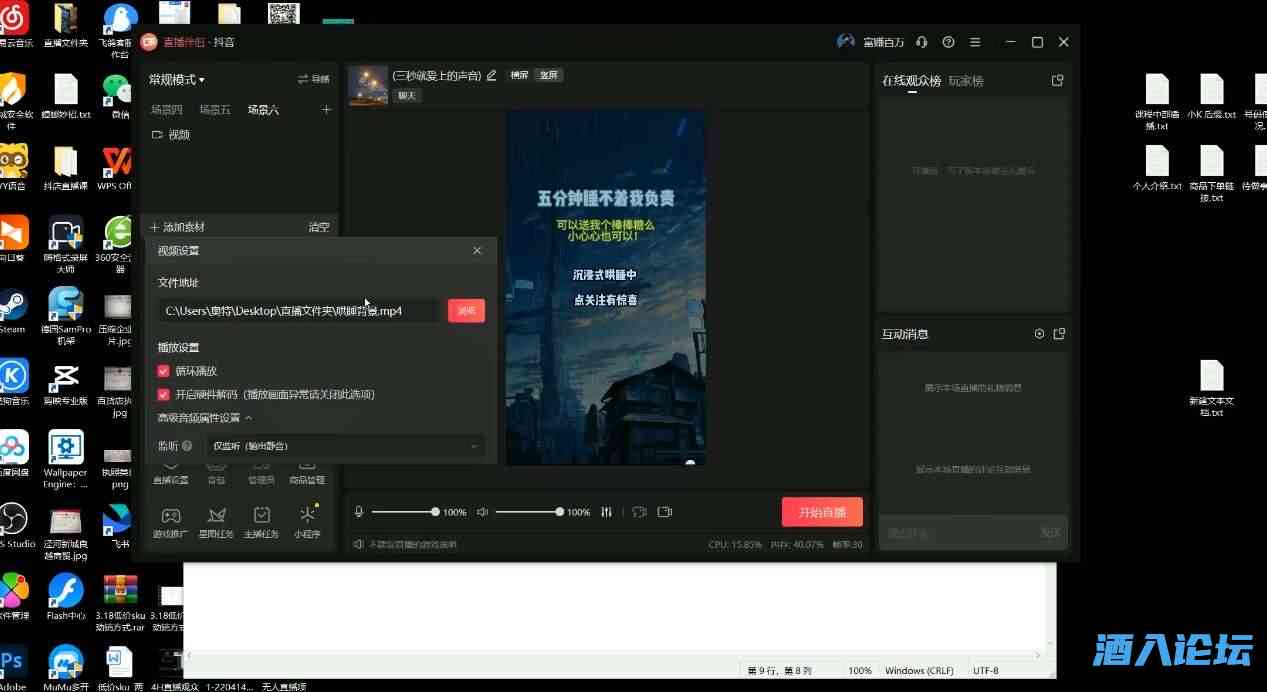Screen dimensions: 1267x692
Task: Open the audio mixer icon near volume sliders
Action: (606, 511)
